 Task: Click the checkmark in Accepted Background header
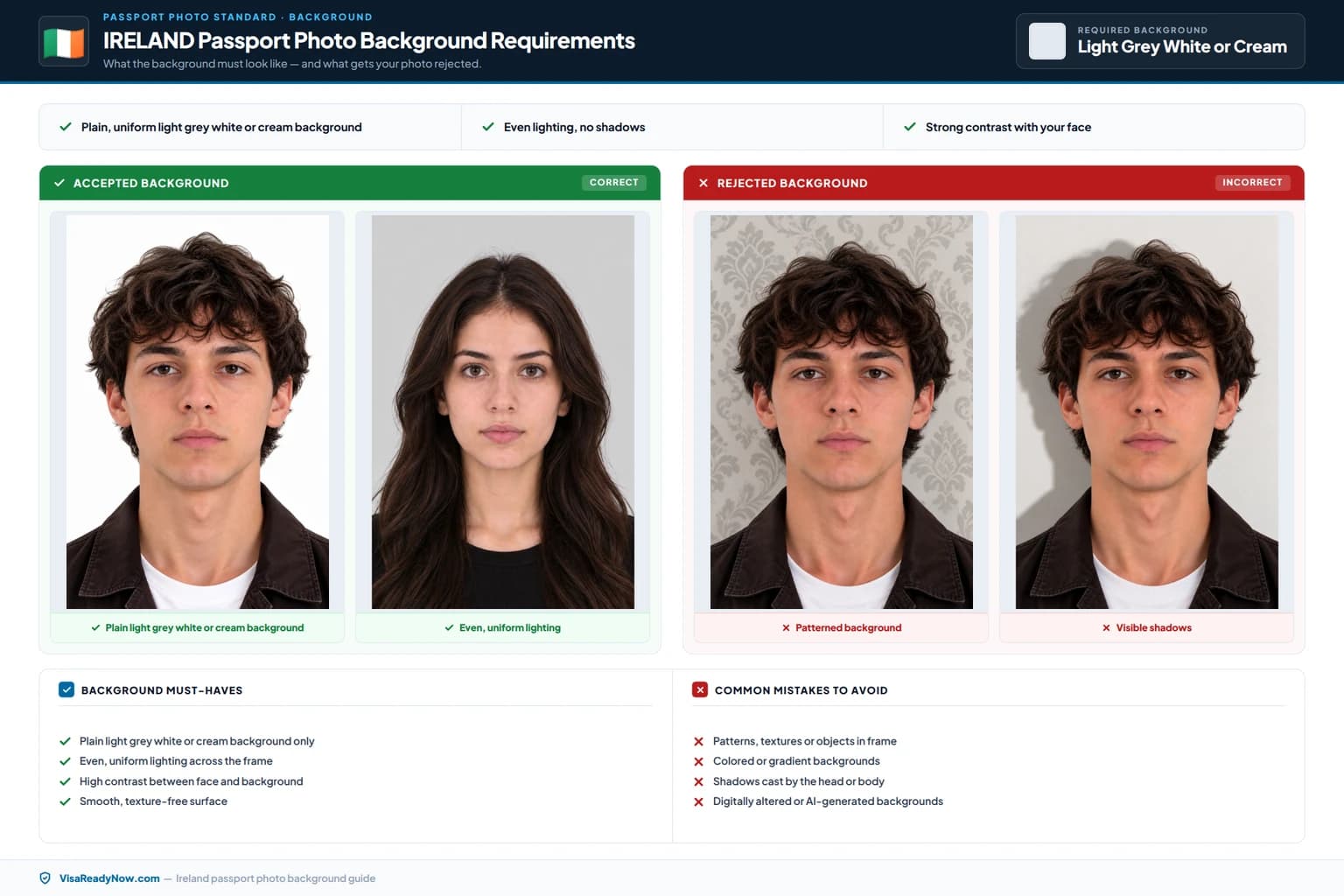click(x=59, y=183)
